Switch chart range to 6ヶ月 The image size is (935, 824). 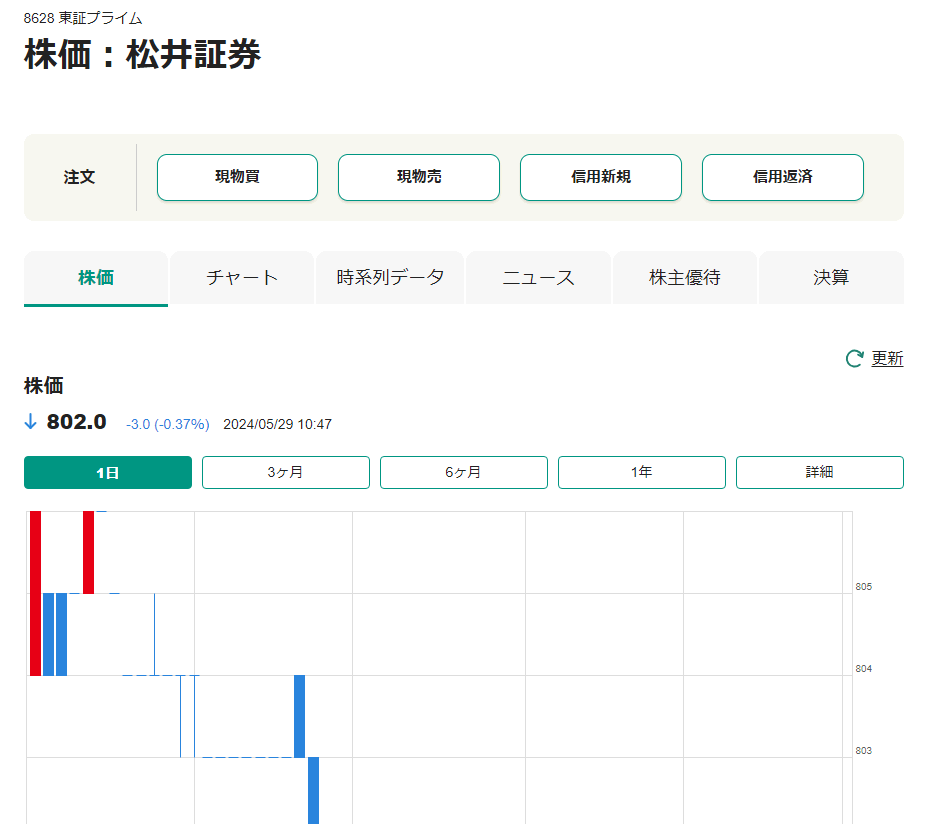pyautogui.click(x=464, y=472)
